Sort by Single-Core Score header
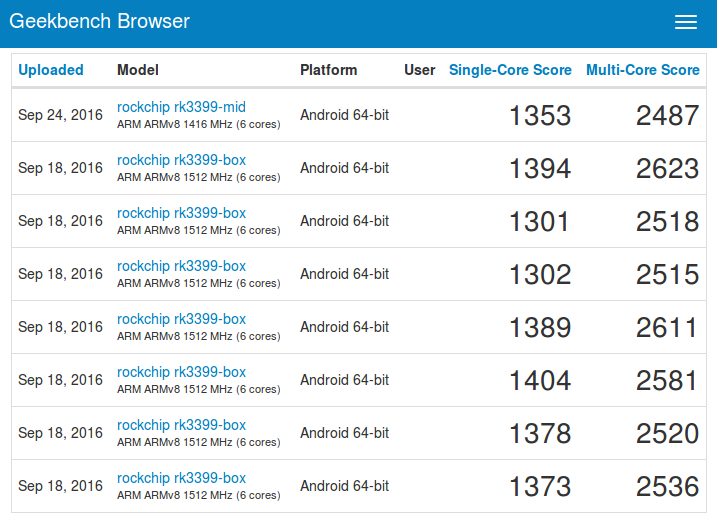717x518 pixels. tap(510, 70)
